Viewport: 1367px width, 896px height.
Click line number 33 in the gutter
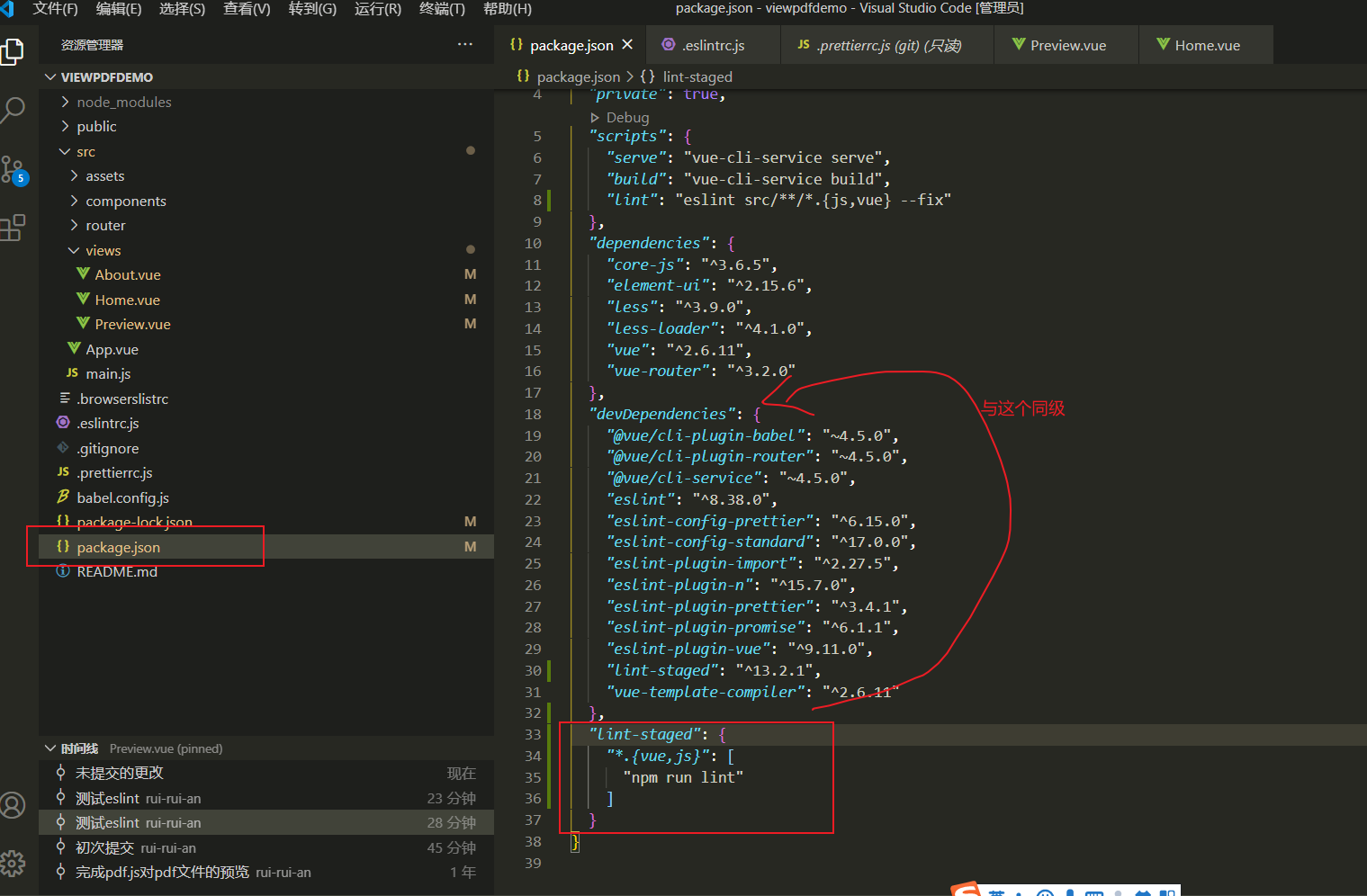[533, 734]
